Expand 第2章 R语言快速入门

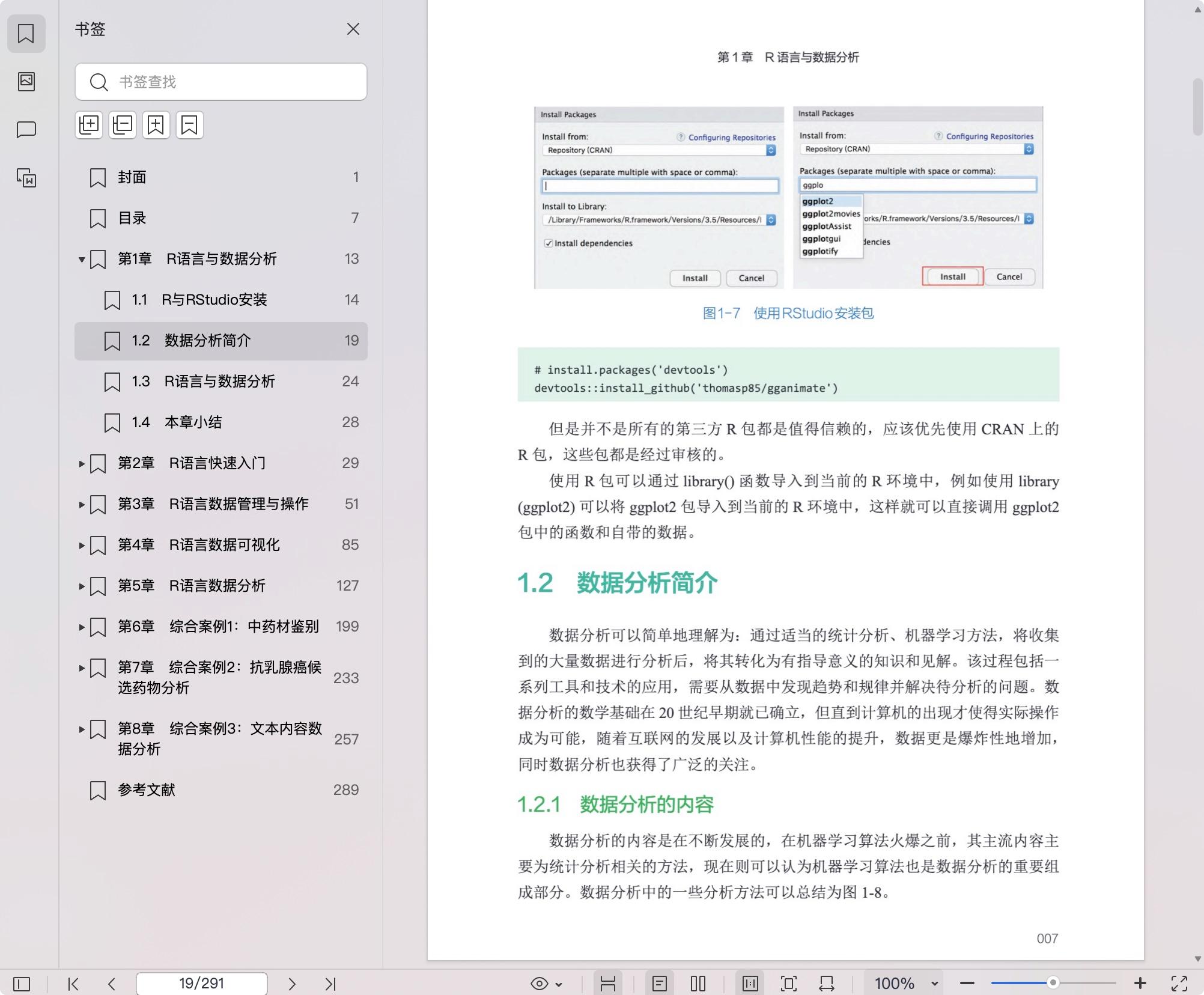[81, 464]
